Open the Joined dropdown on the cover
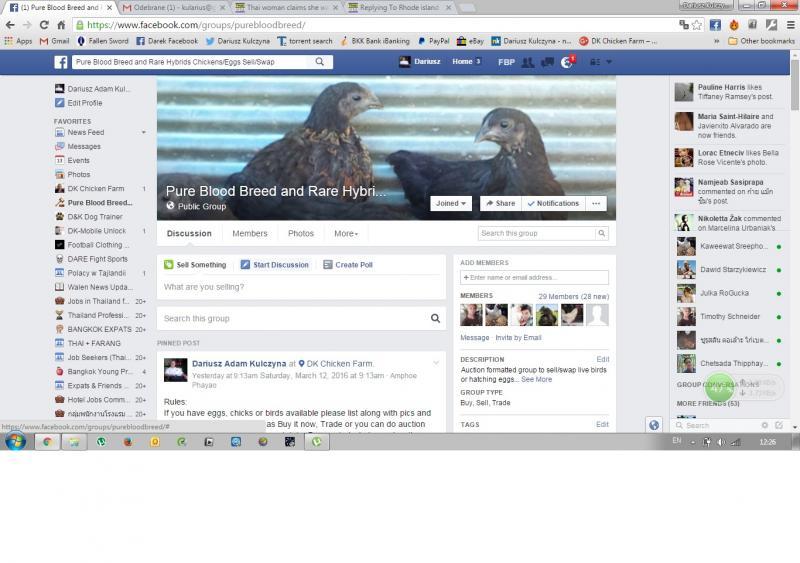The width and height of the screenshot is (800, 563). [x=450, y=203]
